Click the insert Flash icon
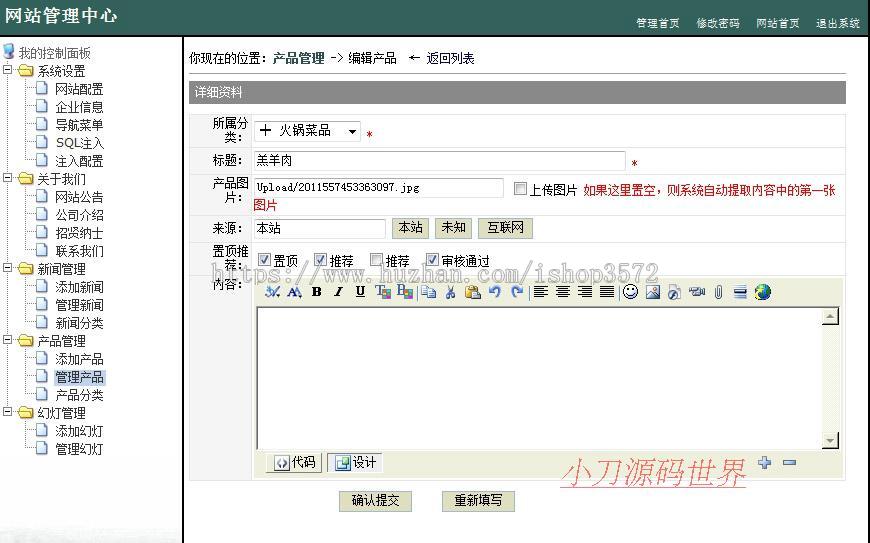This screenshot has width=870, height=543. point(674,292)
